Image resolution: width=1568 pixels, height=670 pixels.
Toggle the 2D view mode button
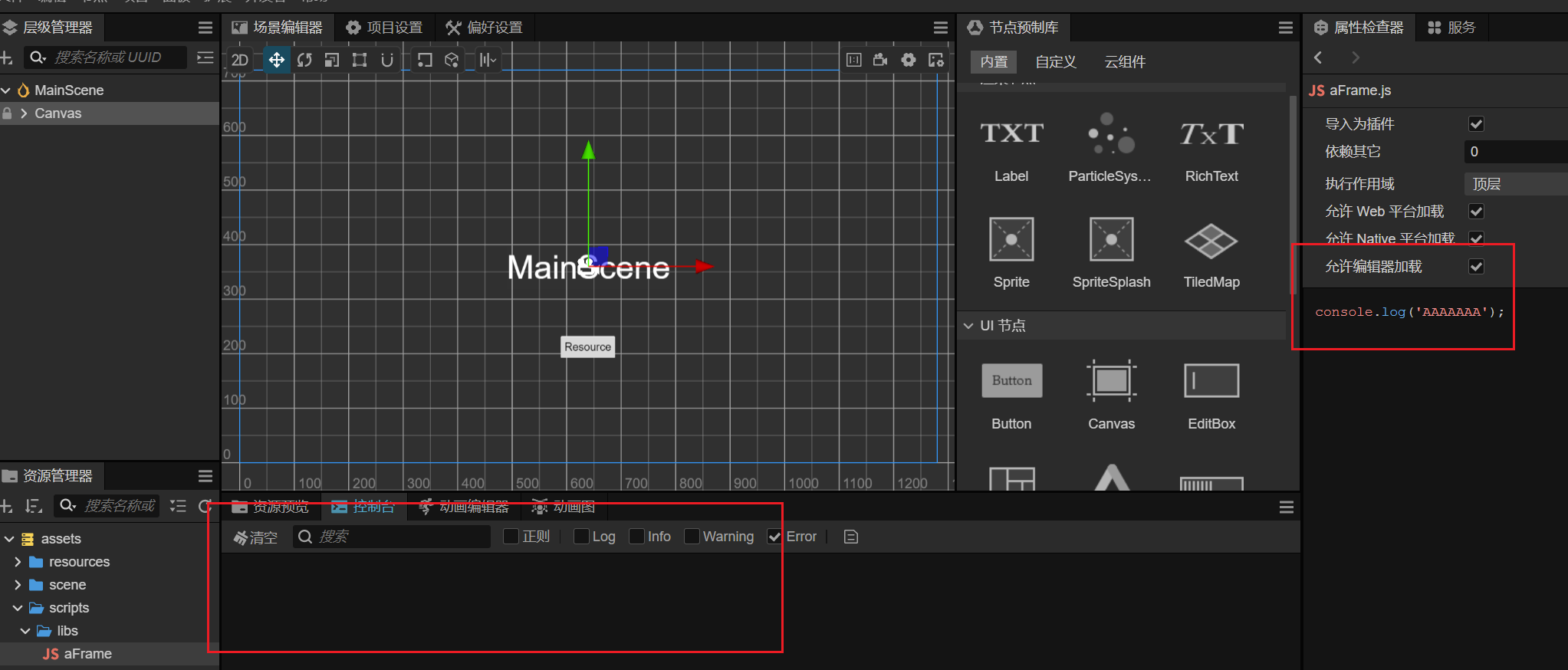[240, 60]
